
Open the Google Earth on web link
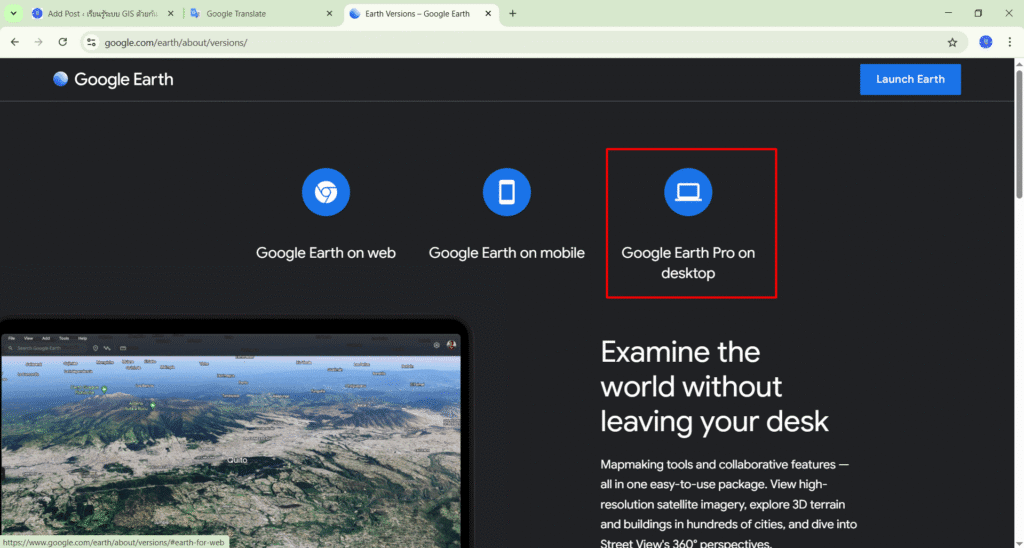326,253
